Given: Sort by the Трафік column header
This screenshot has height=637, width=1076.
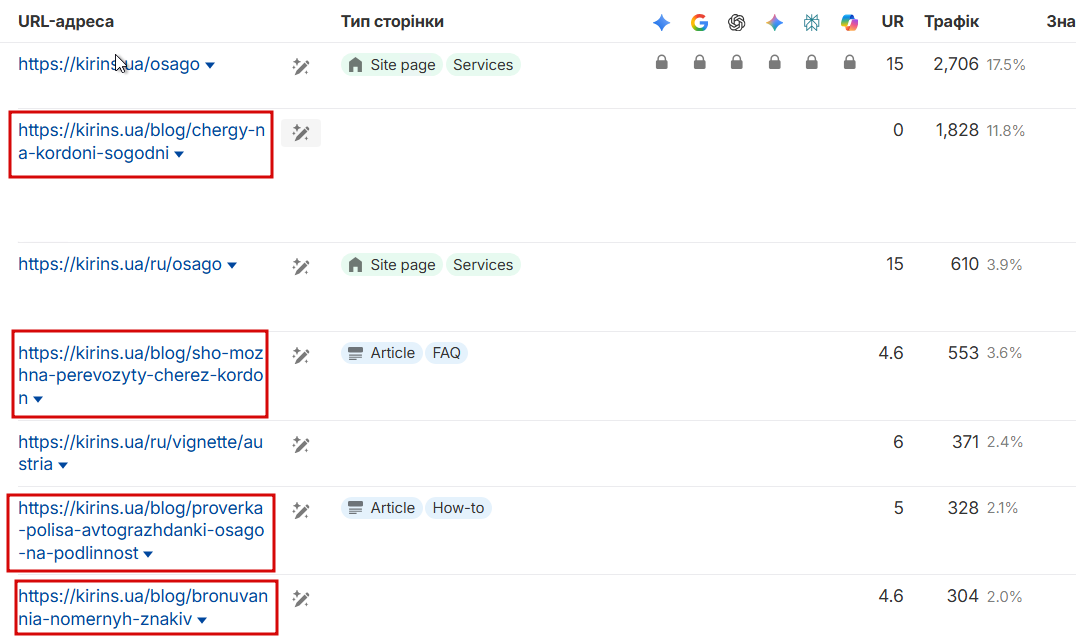Looking at the screenshot, I should (x=951, y=21).
